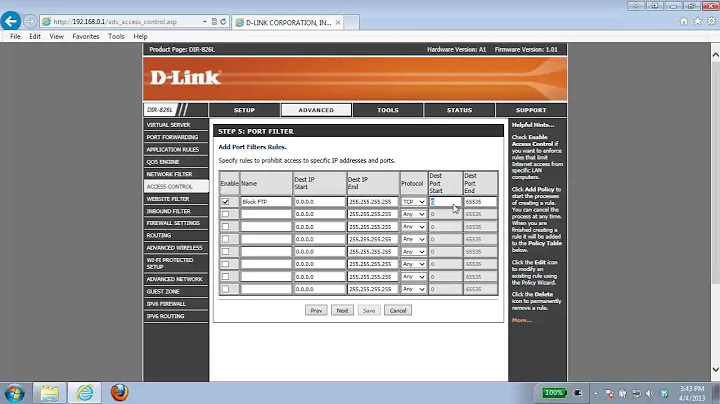The width and height of the screenshot is (720, 404).
Task: Open the volume speaker tray icon
Action: coord(650,393)
